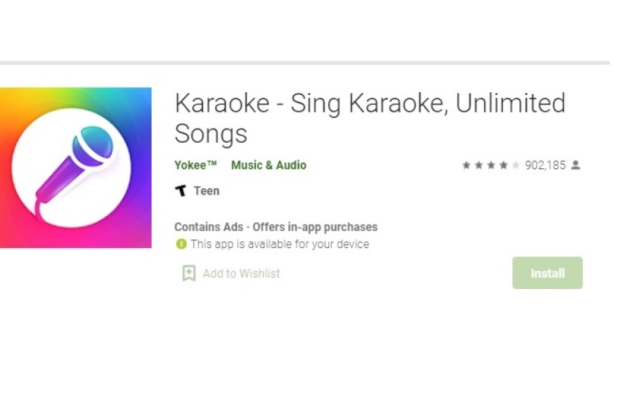
Task: Click the green device availability info icon
Action: (x=181, y=244)
